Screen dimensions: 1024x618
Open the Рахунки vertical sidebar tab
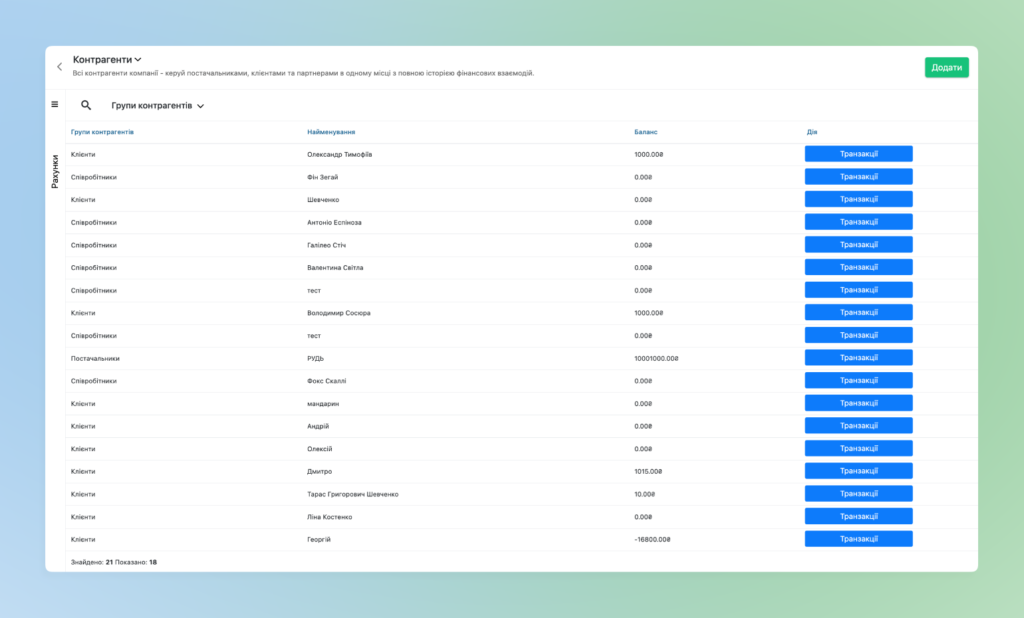55,171
